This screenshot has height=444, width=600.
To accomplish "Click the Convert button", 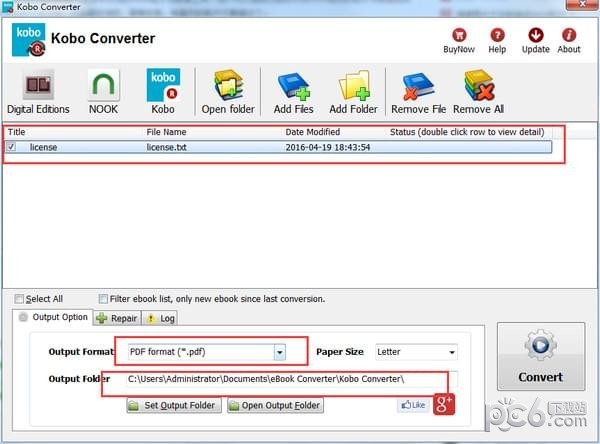I will 541,356.
